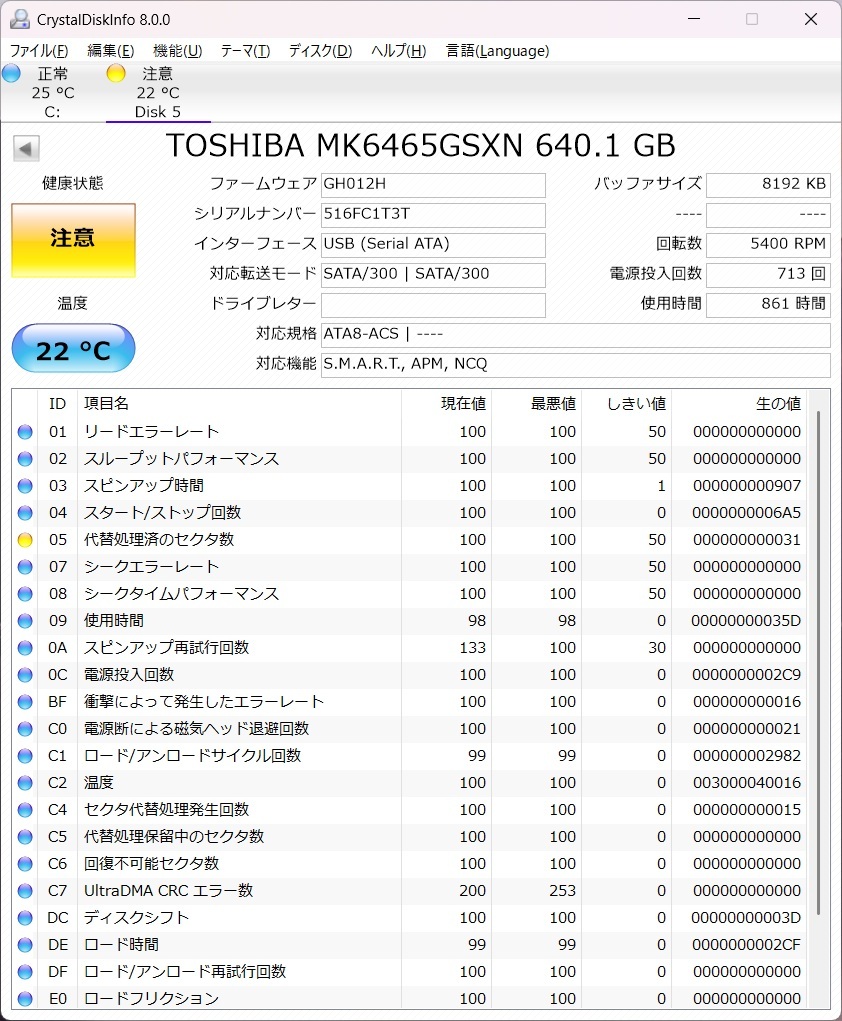Open the 編集(E) menu
Image resolution: width=842 pixels, height=1021 pixels.
pyautogui.click(x=111, y=51)
